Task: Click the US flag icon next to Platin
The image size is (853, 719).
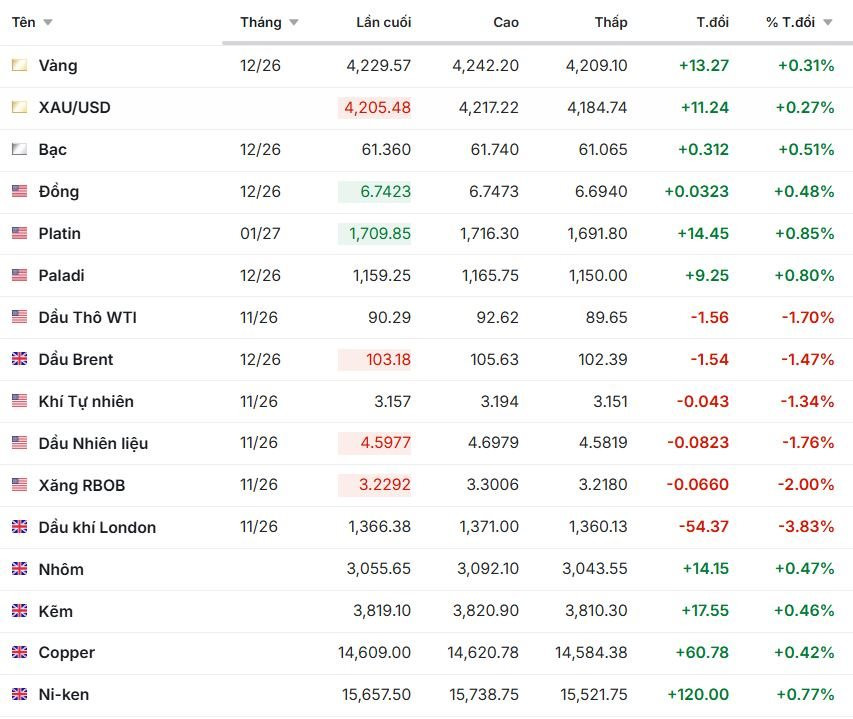Action: pyautogui.click(x=20, y=233)
